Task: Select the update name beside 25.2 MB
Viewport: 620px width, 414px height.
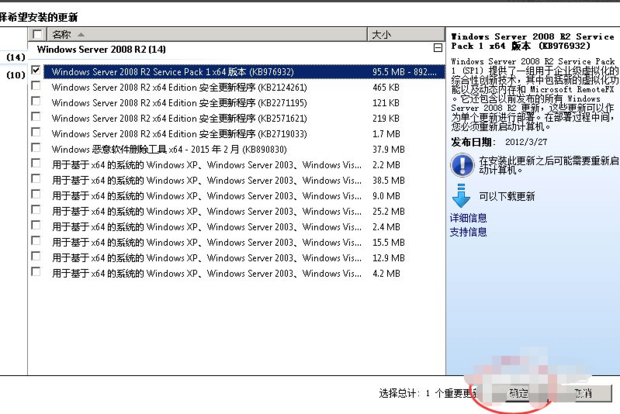Action: 206,212
